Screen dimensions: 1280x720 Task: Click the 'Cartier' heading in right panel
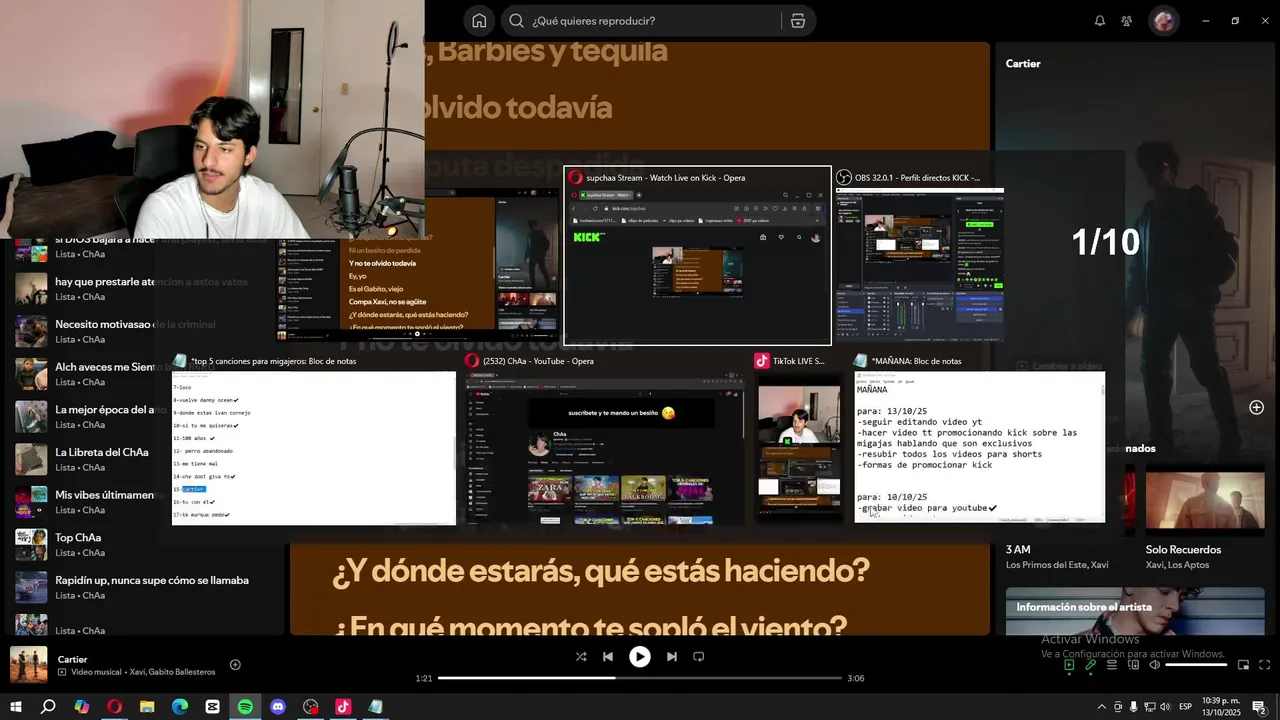(x=1023, y=63)
